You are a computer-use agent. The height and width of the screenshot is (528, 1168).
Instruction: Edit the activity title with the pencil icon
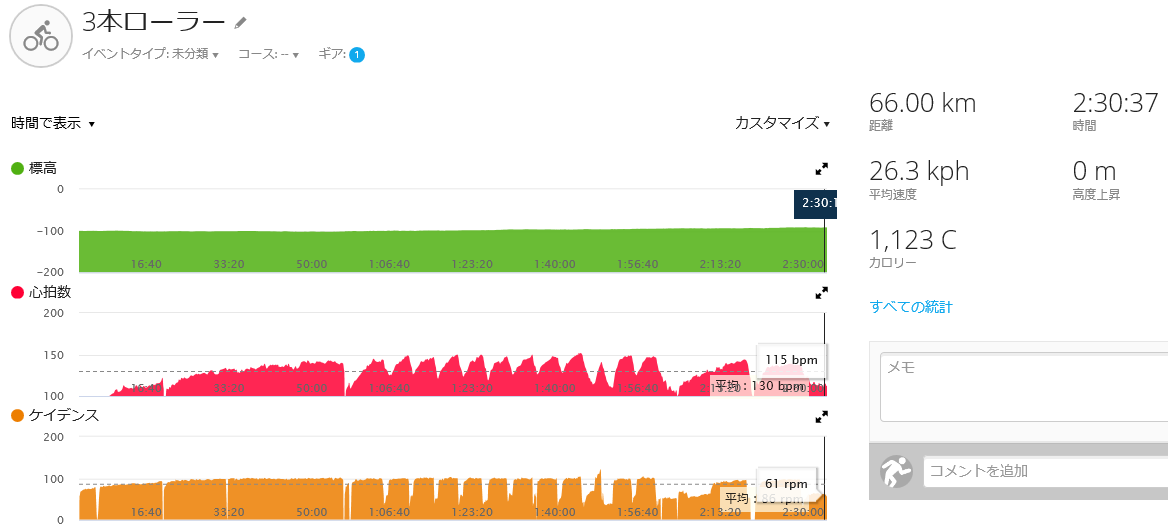tap(240, 22)
